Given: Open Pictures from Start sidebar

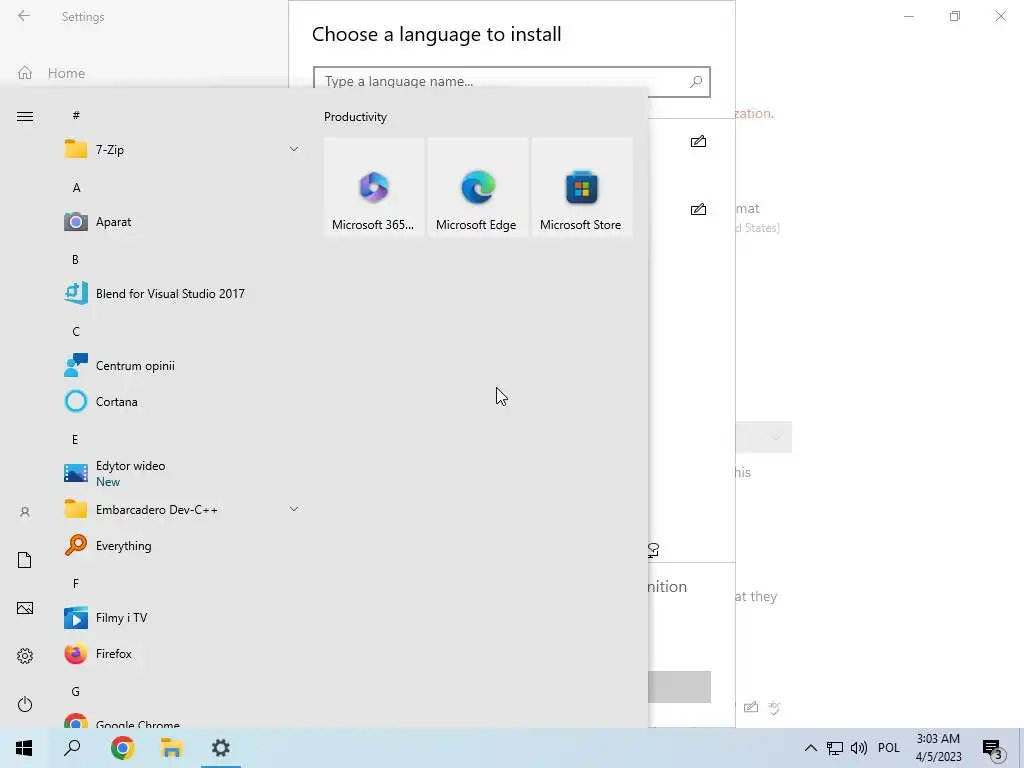Looking at the screenshot, I should coord(25,608).
